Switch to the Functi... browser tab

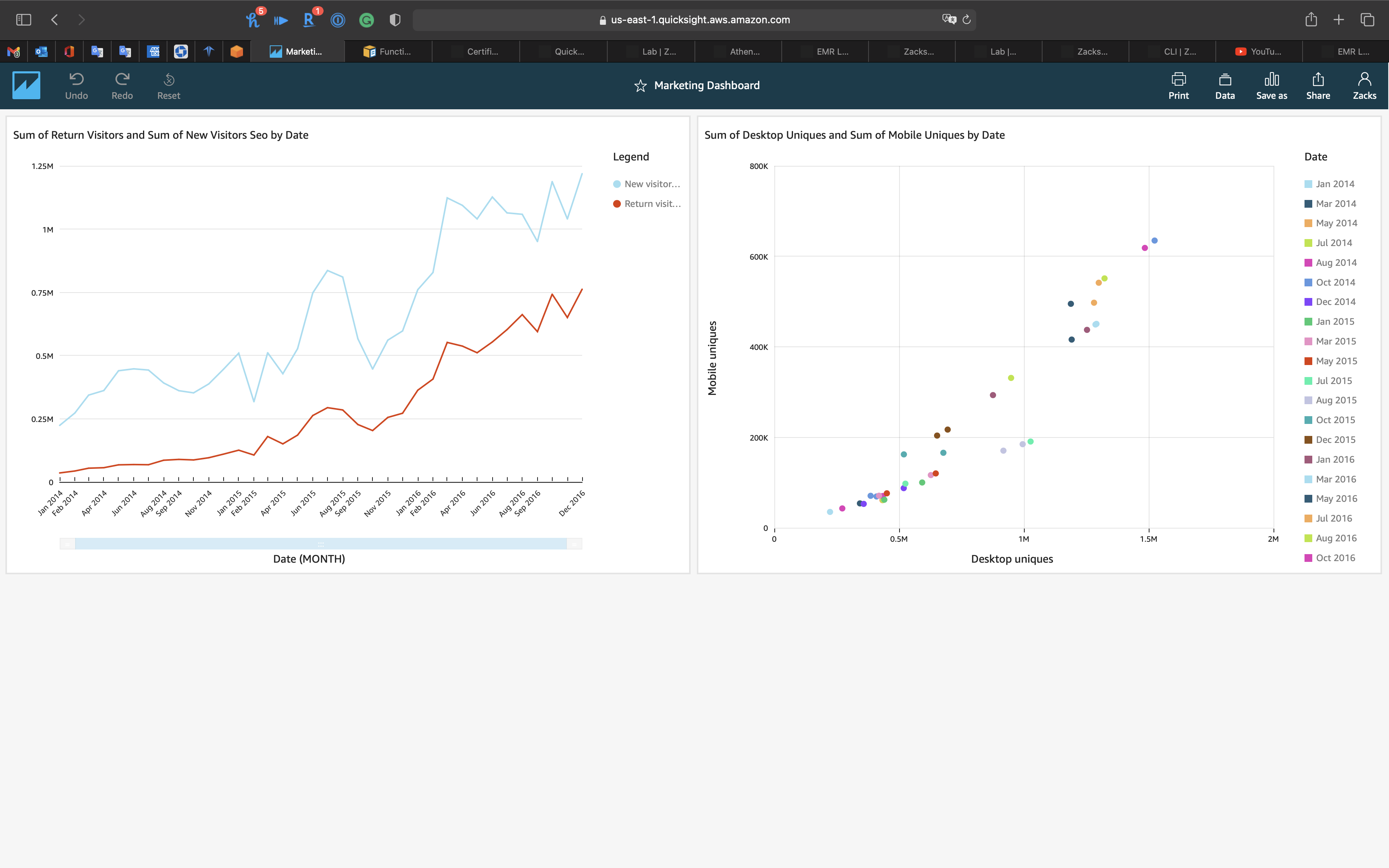pyautogui.click(x=388, y=52)
